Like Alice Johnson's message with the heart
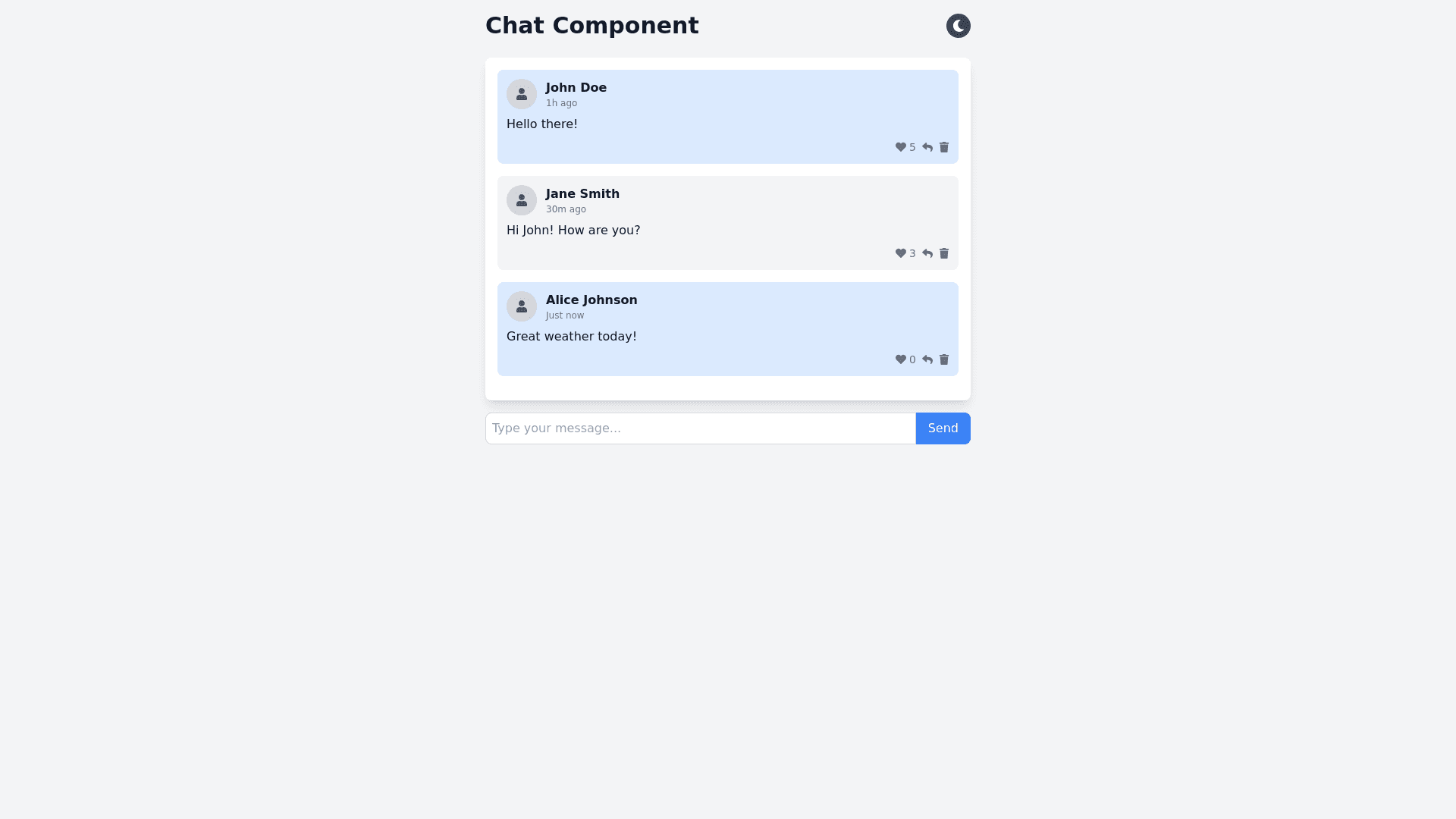 click(901, 359)
